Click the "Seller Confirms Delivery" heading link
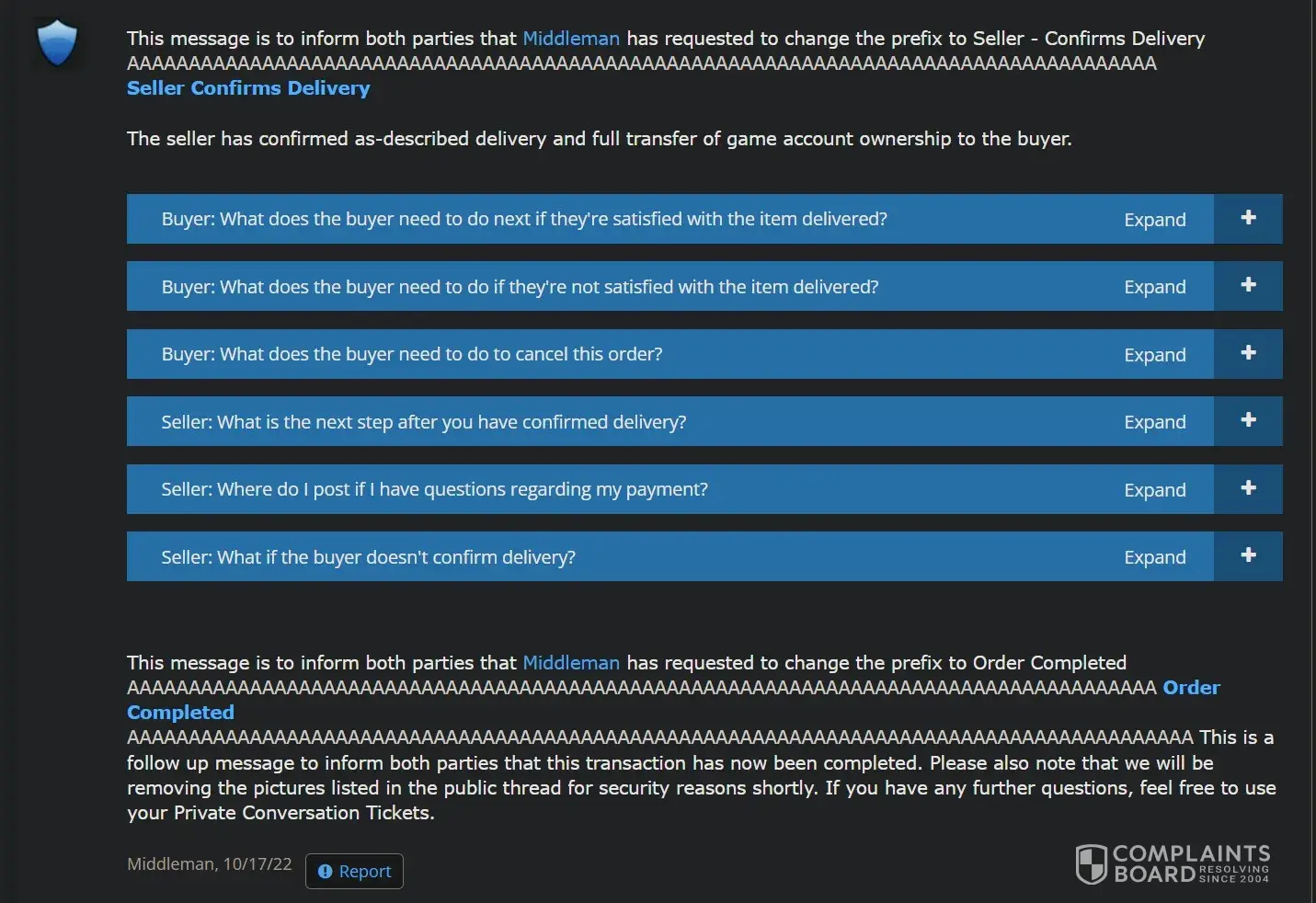Viewport: 1316px width, 903px height. [x=248, y=88]
